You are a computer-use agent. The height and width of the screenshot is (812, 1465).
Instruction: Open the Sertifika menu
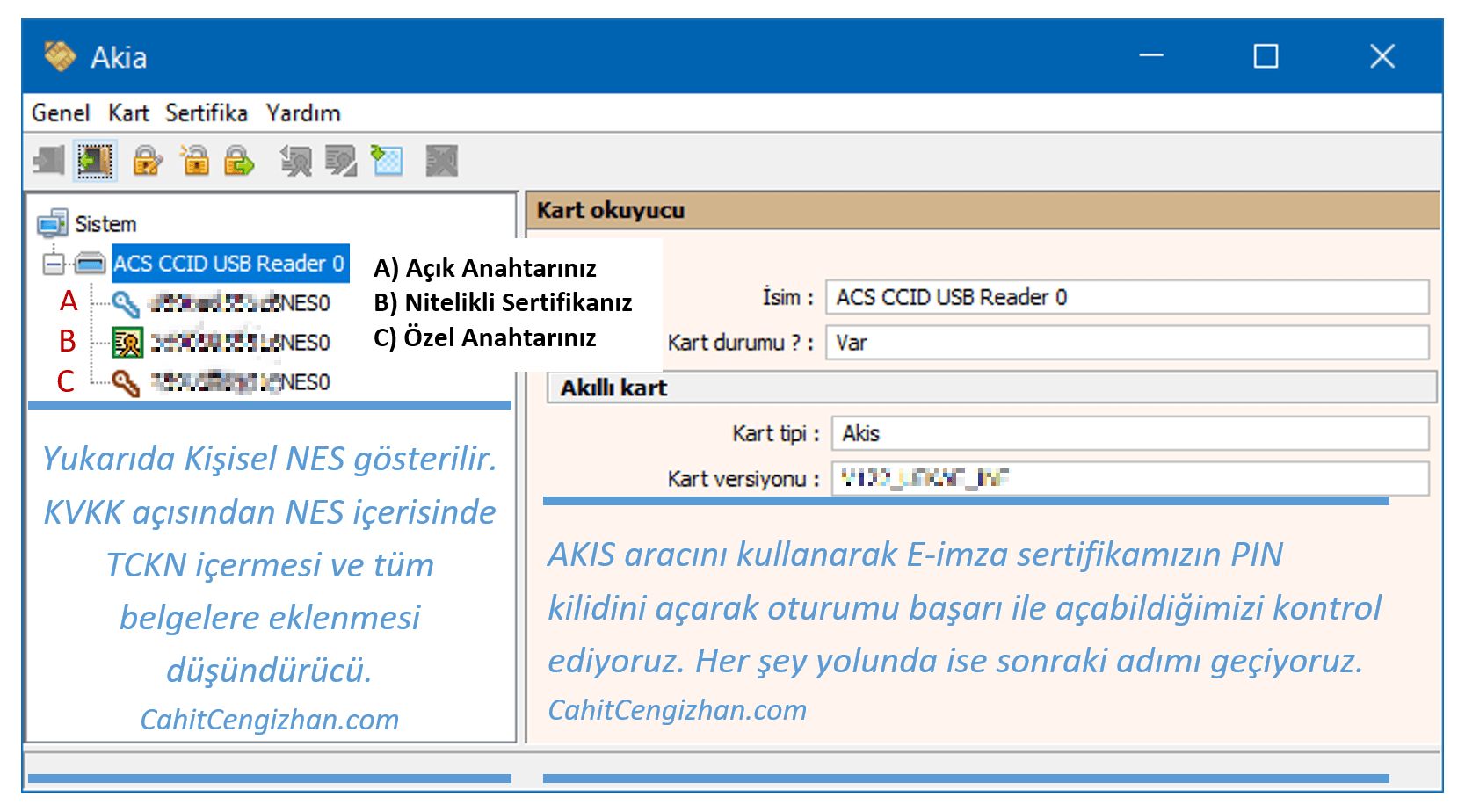tap(207, 113)
